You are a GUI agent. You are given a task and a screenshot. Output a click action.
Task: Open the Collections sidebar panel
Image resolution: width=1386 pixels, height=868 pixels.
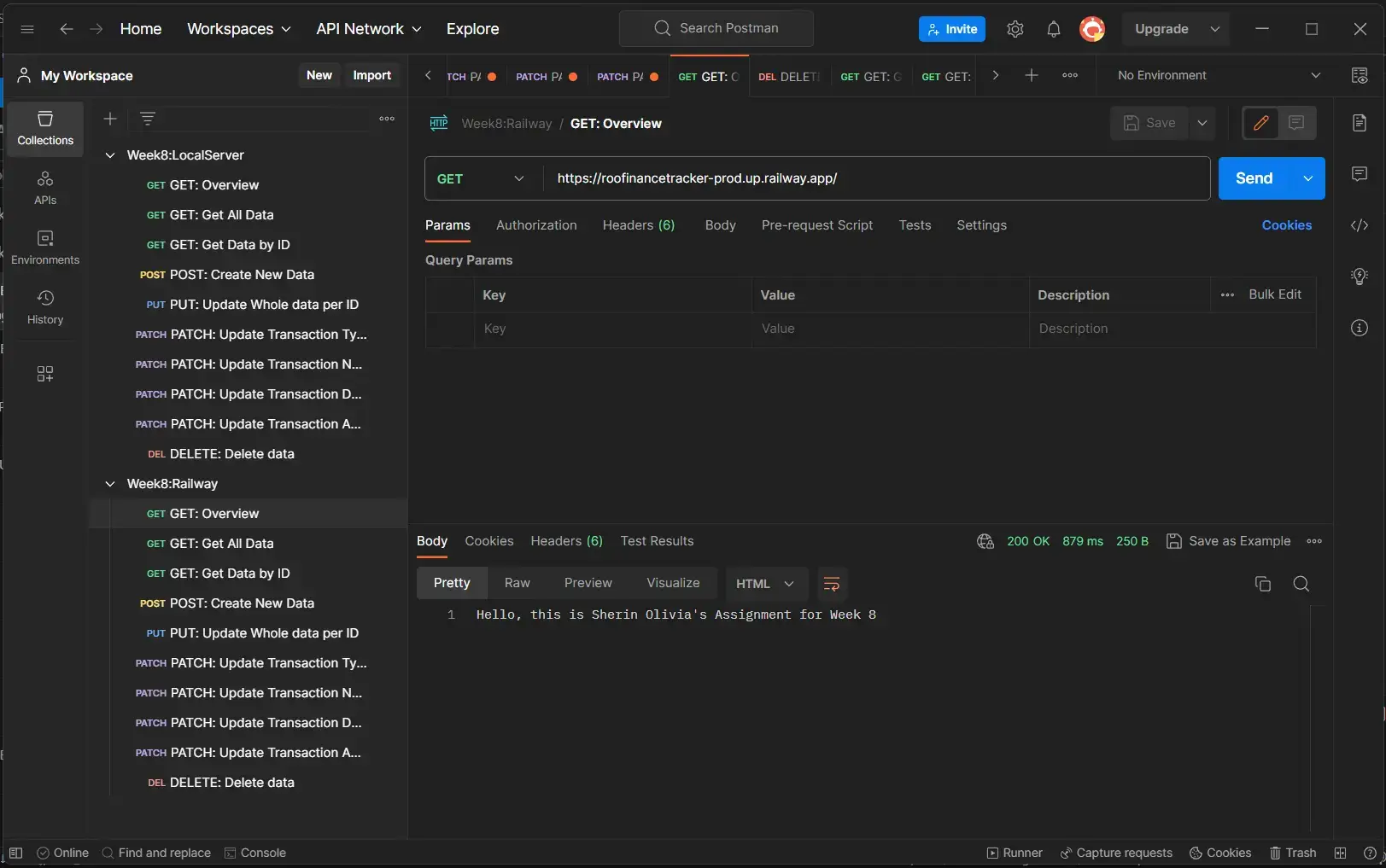45,129
